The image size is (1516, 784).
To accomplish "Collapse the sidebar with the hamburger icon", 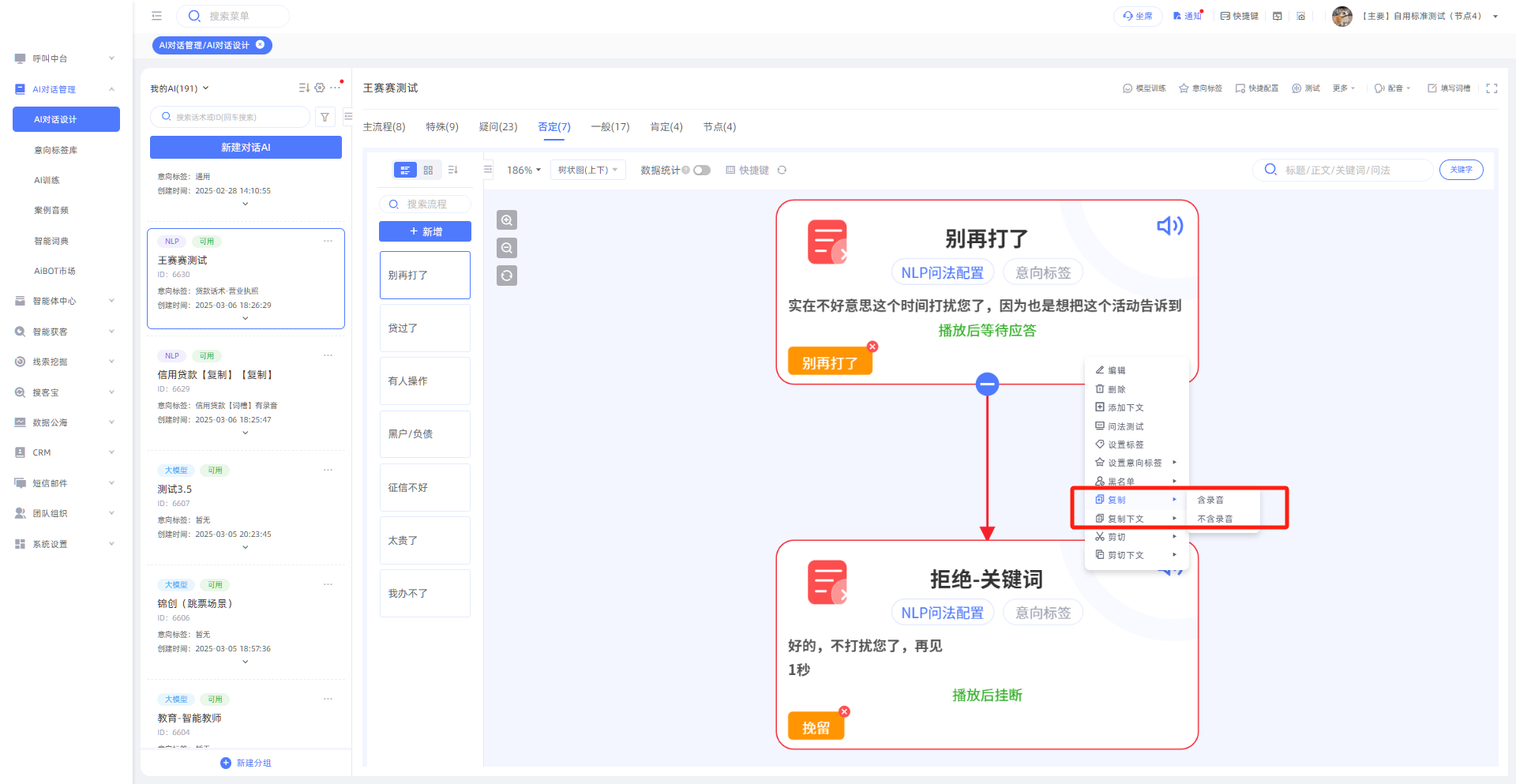I will 156,16.
